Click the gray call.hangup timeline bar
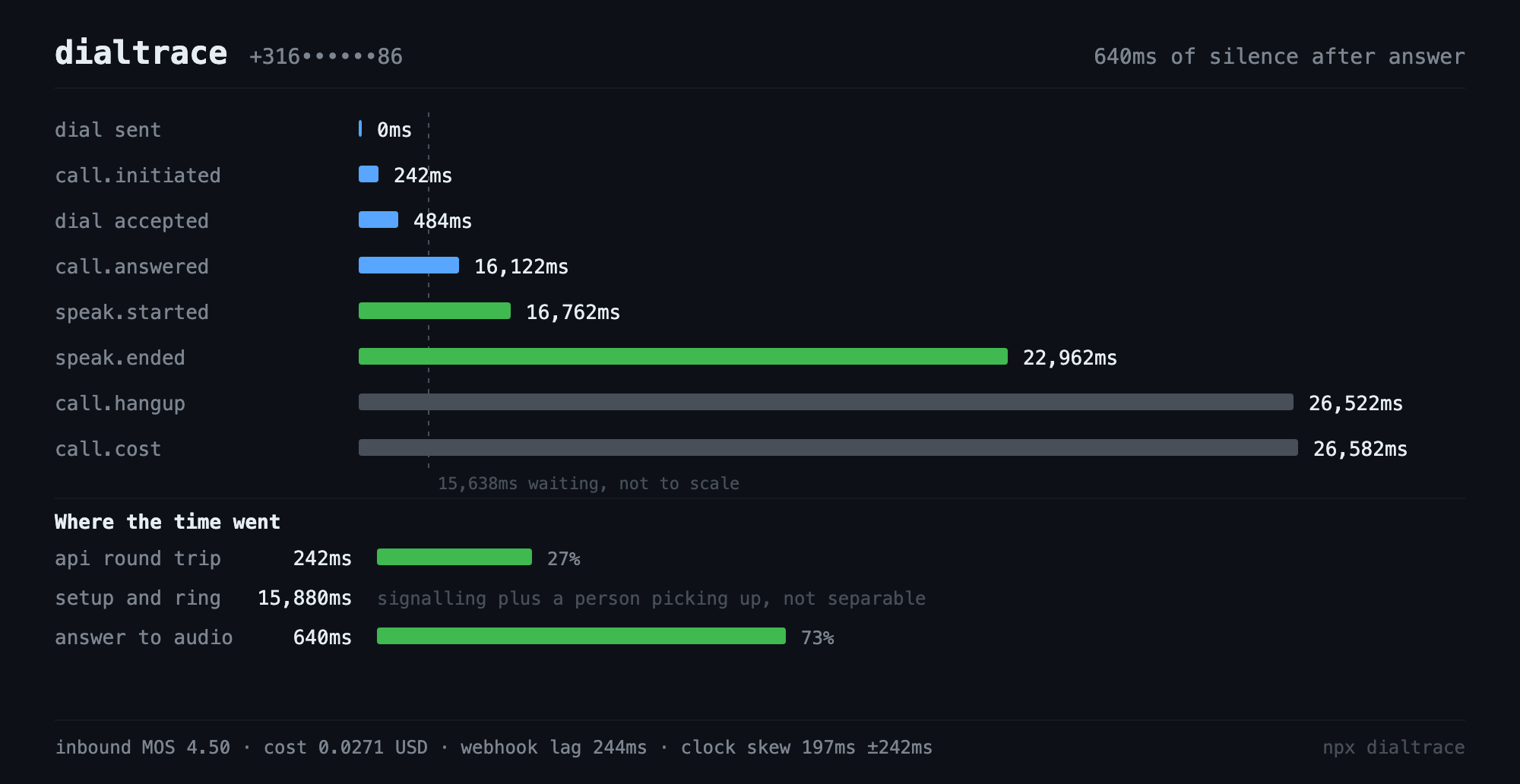Image resolution: width=1520 pixels, height=784 pixels. coord(826,402)
